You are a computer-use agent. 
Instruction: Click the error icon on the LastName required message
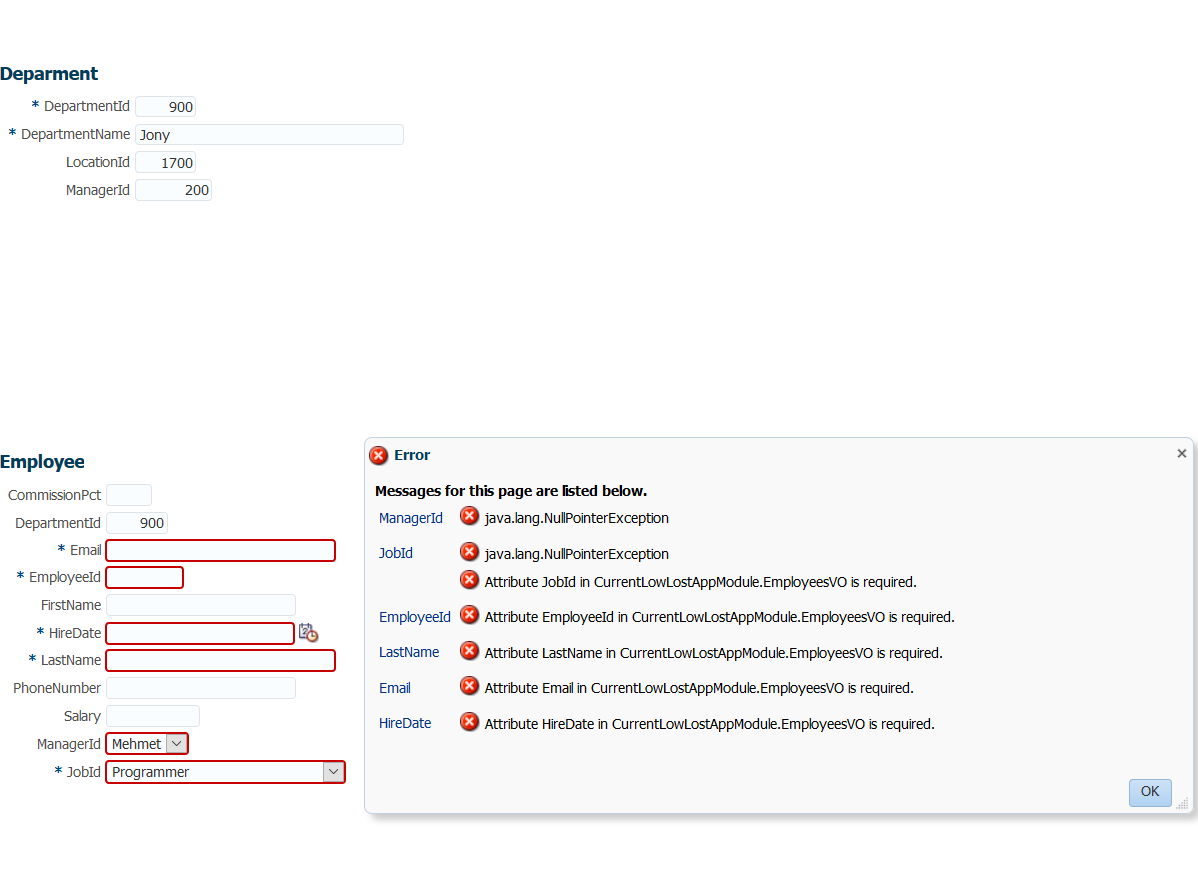(469, 651)
